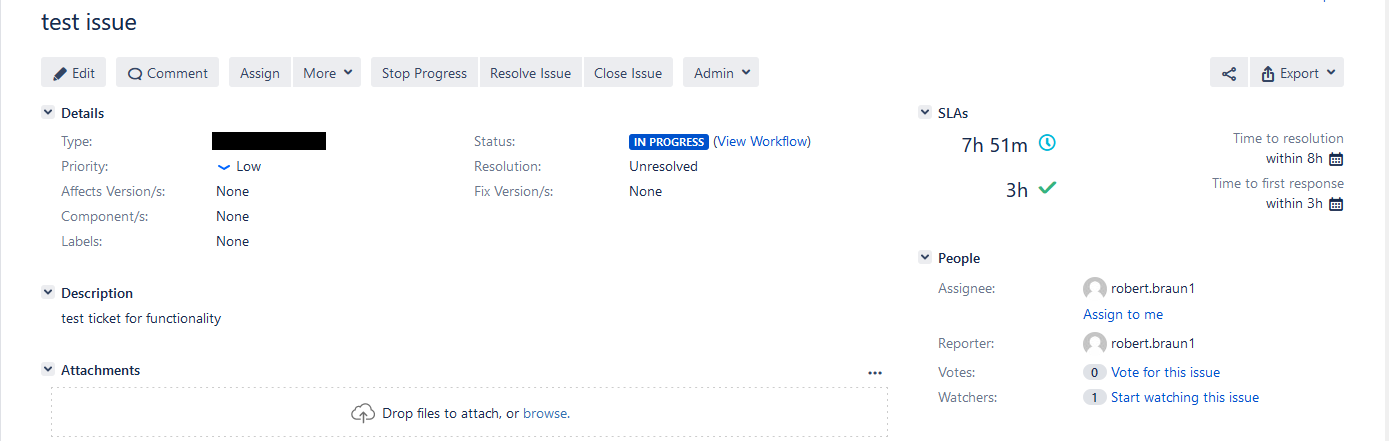Click the issue title 'test issue'
1389x441 pixels.
pos(89,21)
